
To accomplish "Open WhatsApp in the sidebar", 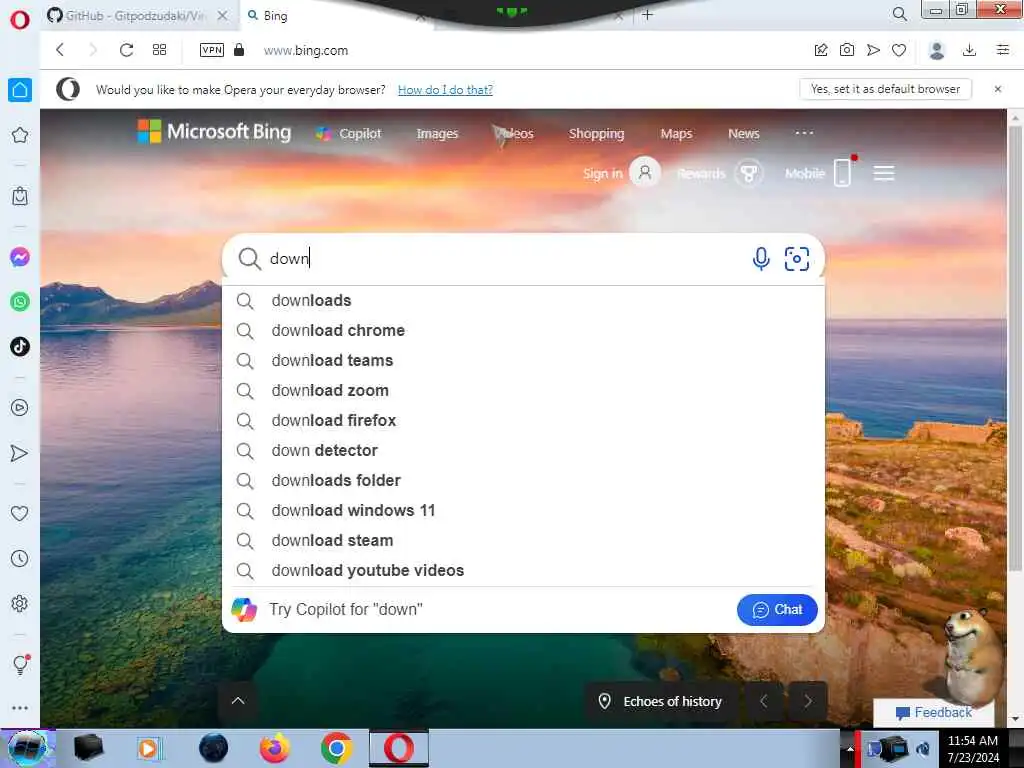I will [20, 302].
